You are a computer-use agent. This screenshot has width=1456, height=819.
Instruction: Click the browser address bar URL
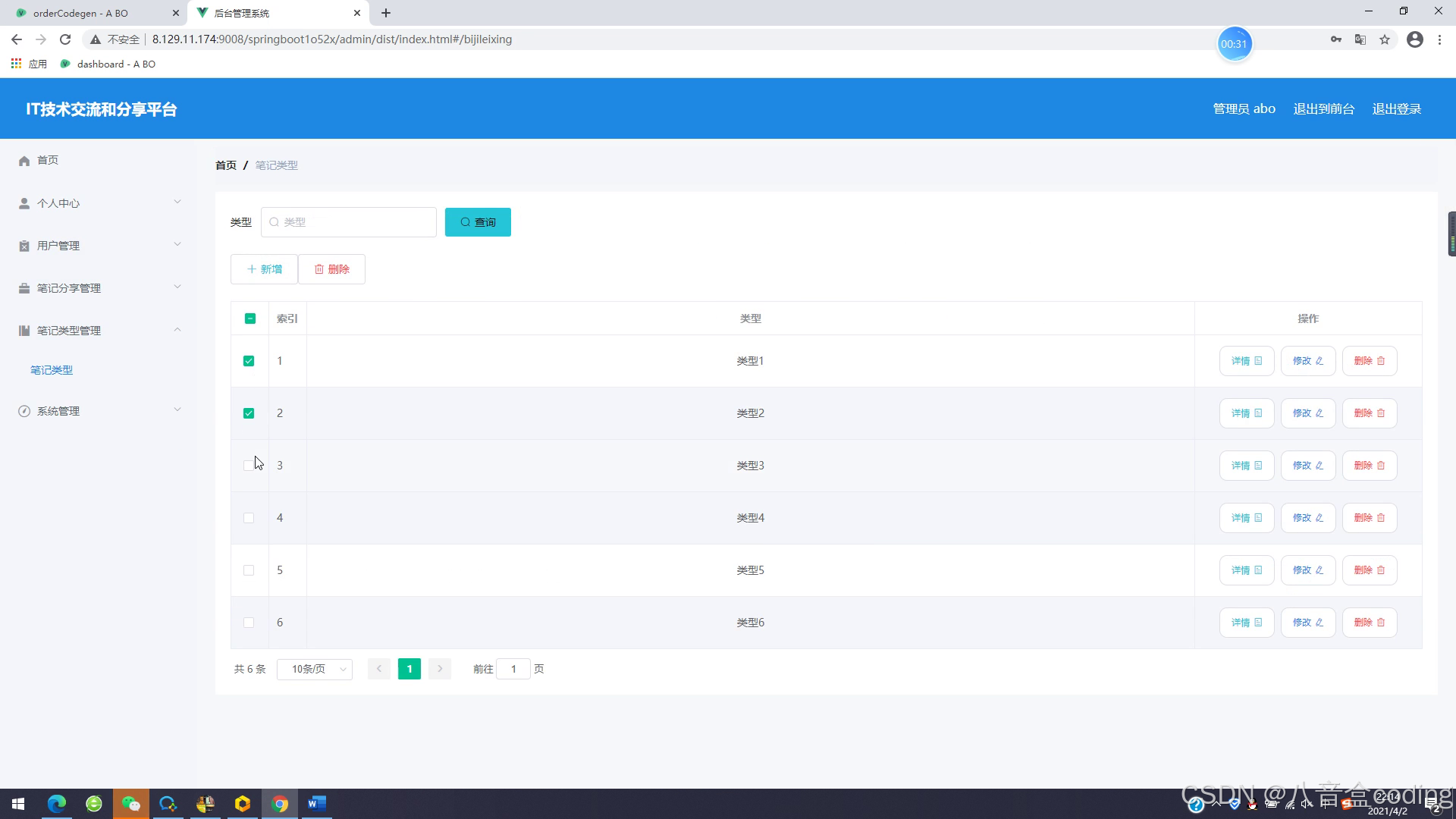point(332,39)
